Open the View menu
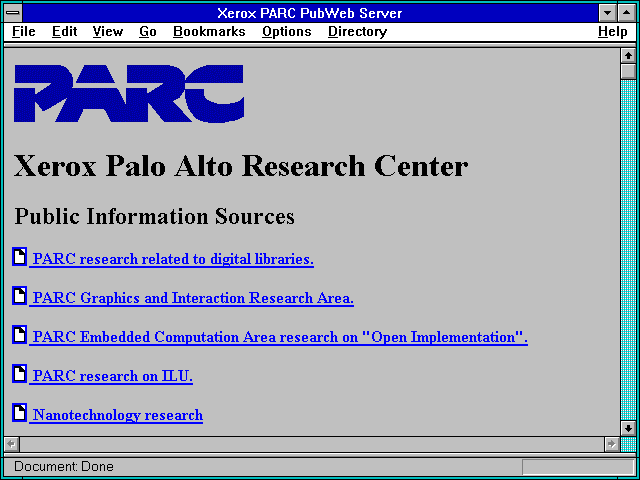The image size is (640, 480). coord(107,32)
